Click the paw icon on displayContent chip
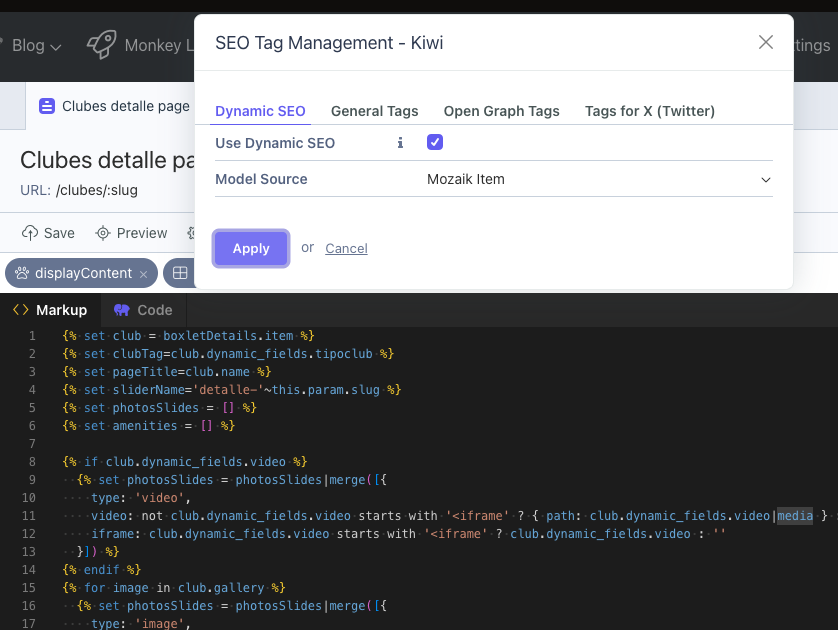 click(22, 273)
